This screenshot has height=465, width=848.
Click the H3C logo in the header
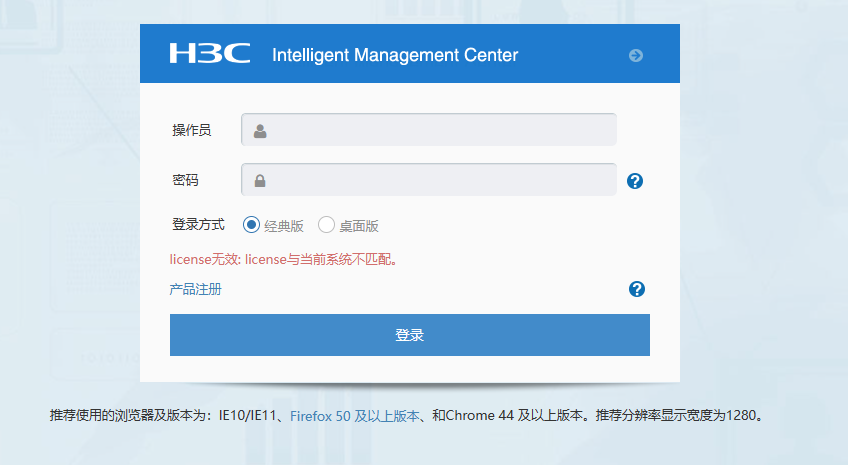pyautogui.click(x=209, y=54)
